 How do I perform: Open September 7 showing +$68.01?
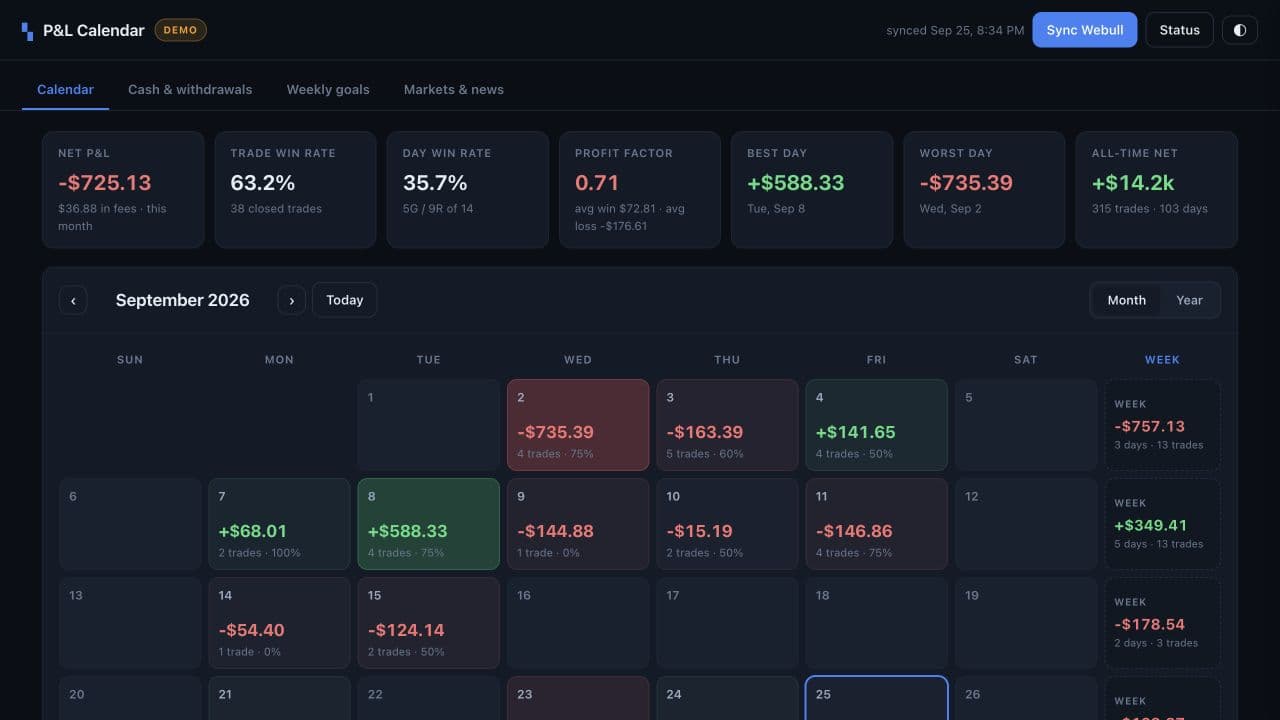click(279, 524)
